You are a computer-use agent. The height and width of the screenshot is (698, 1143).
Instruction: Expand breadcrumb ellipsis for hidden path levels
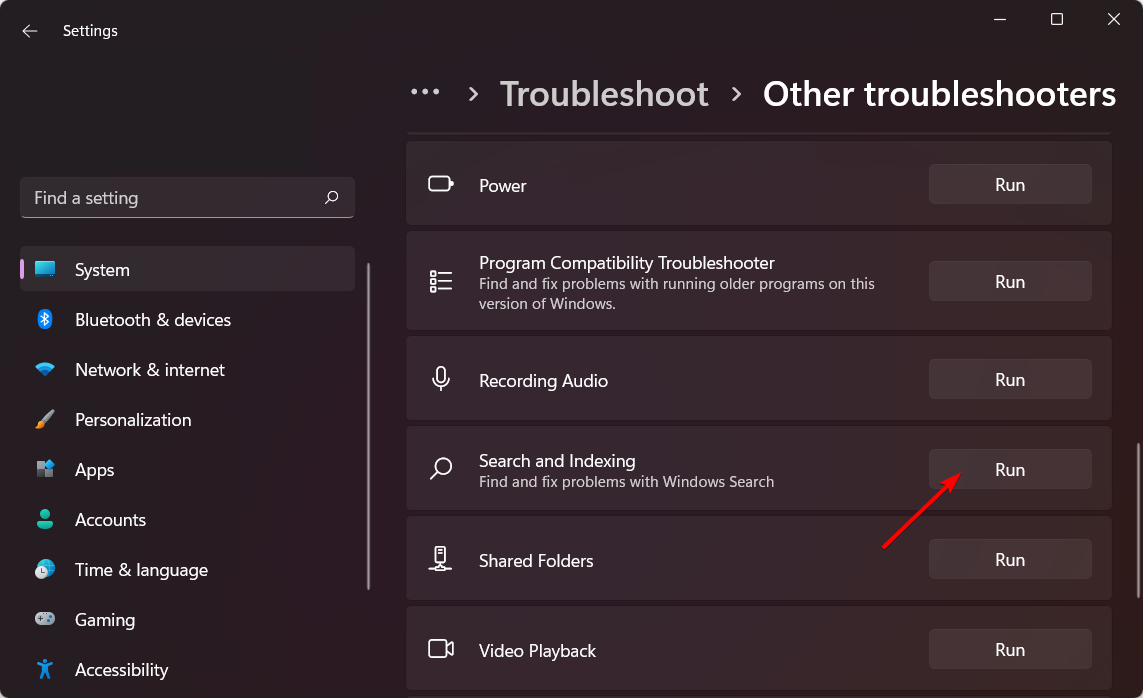point(425,93)
